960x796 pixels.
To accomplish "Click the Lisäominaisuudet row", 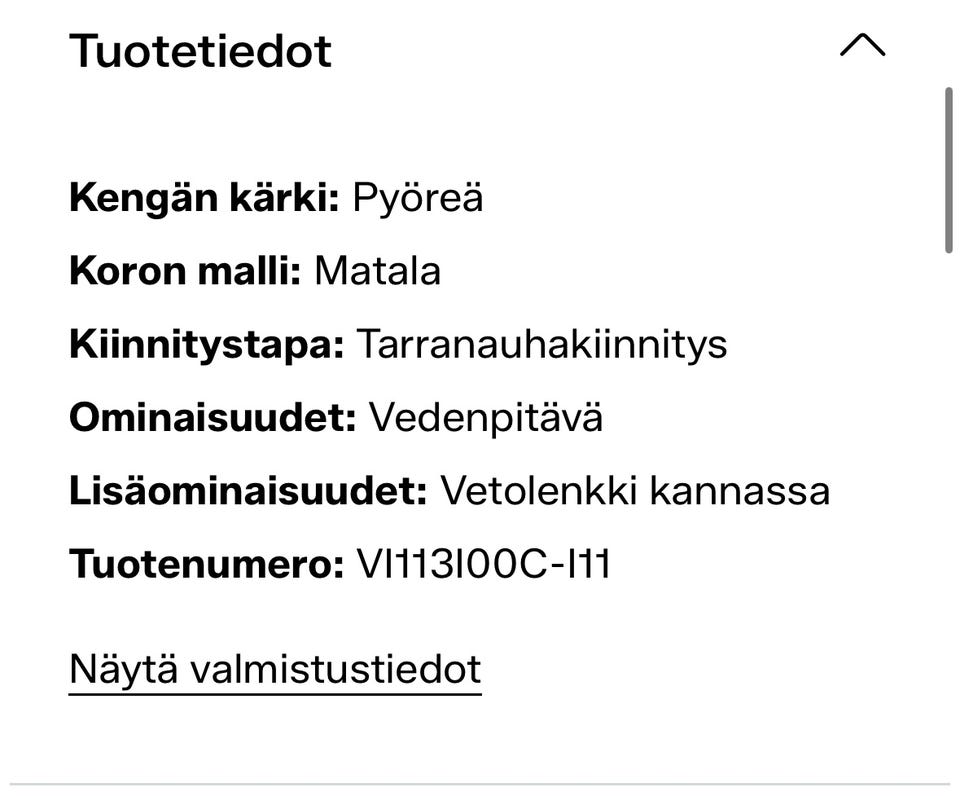I will [x=449, y=489].
